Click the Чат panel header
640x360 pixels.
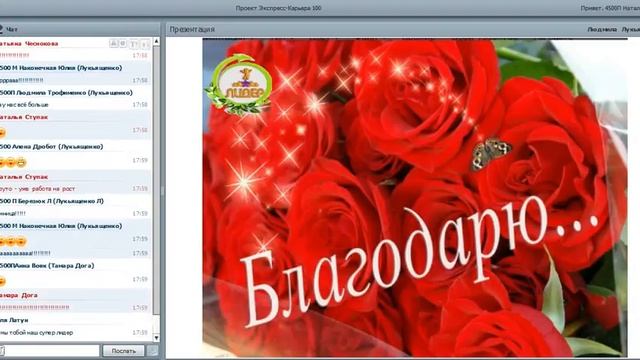pyautogui.click(x=80, y=29)
